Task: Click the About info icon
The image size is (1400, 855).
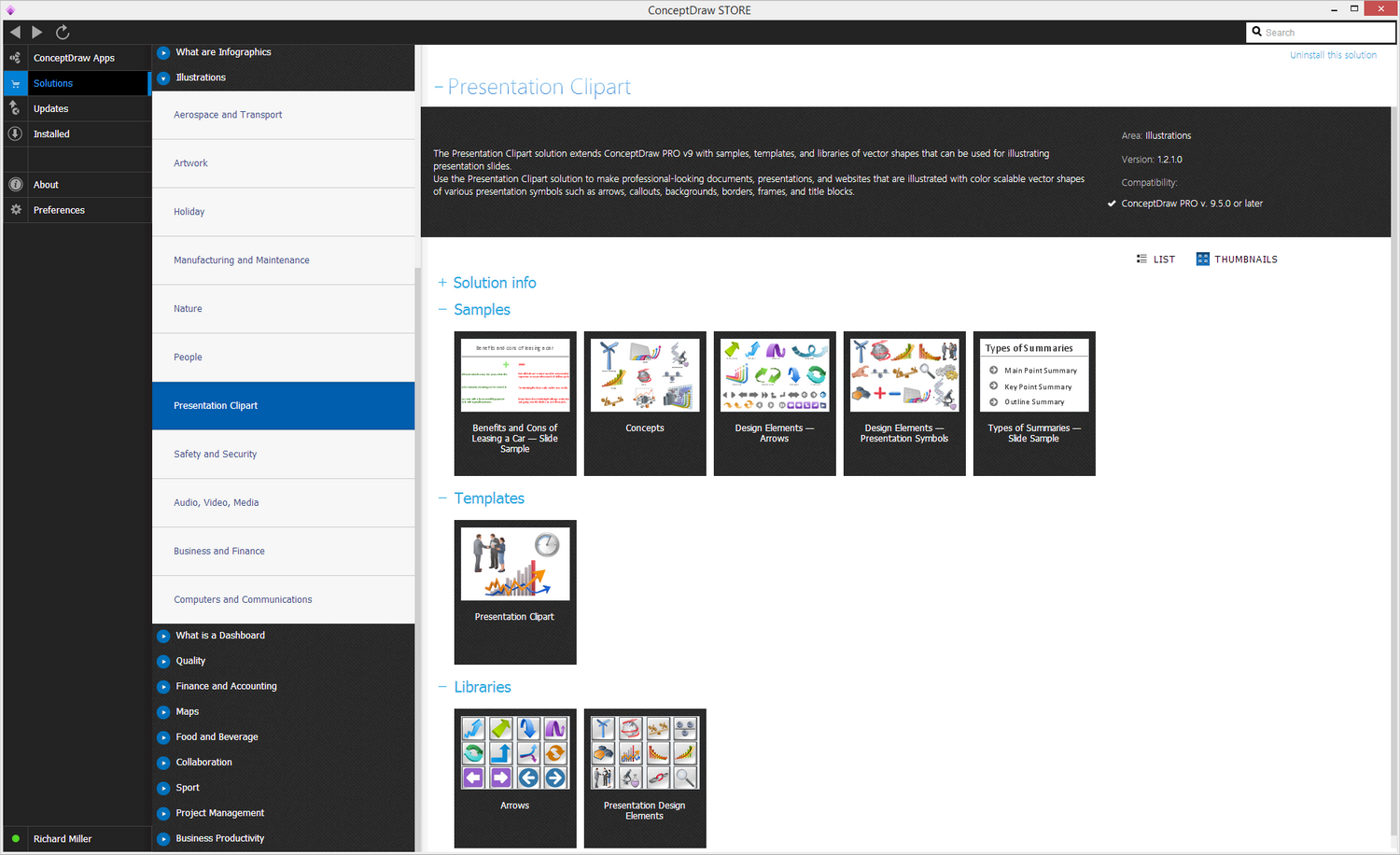Action: [x=15, y=185]
